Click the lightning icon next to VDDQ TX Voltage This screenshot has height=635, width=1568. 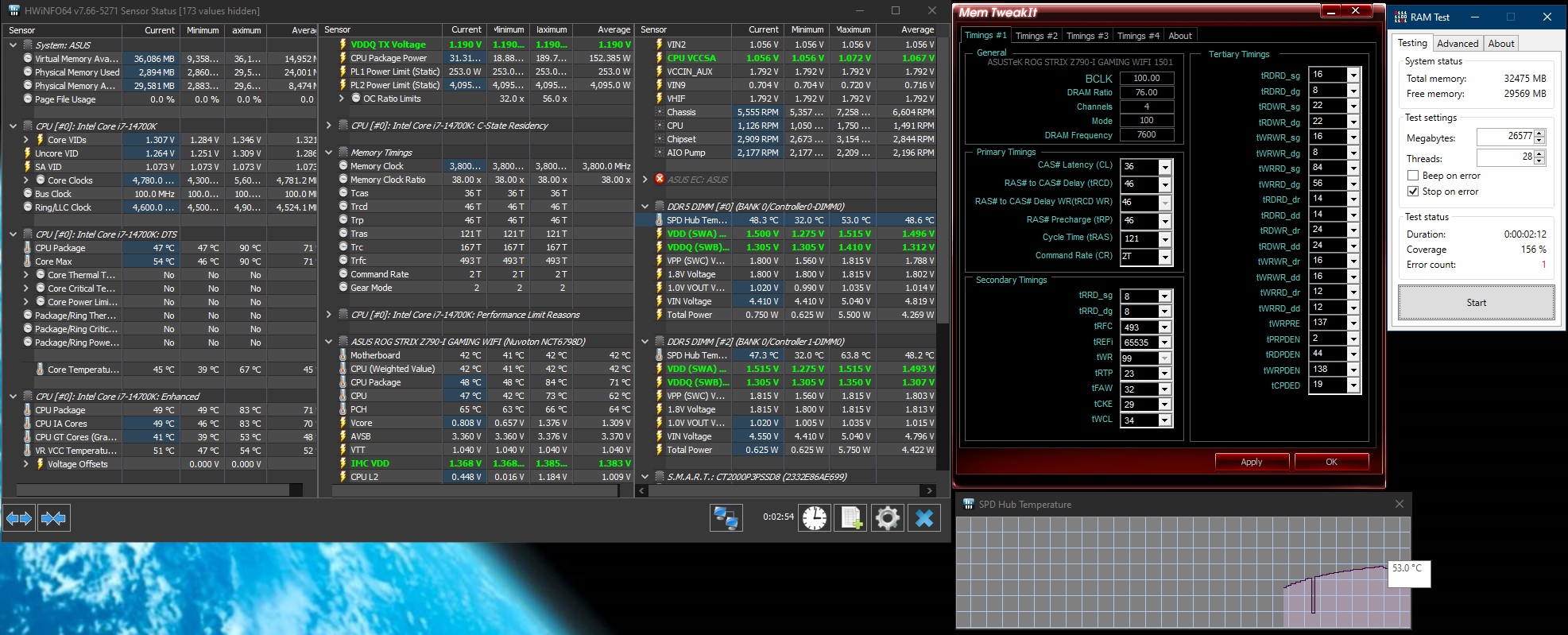[x=343, y=45]
